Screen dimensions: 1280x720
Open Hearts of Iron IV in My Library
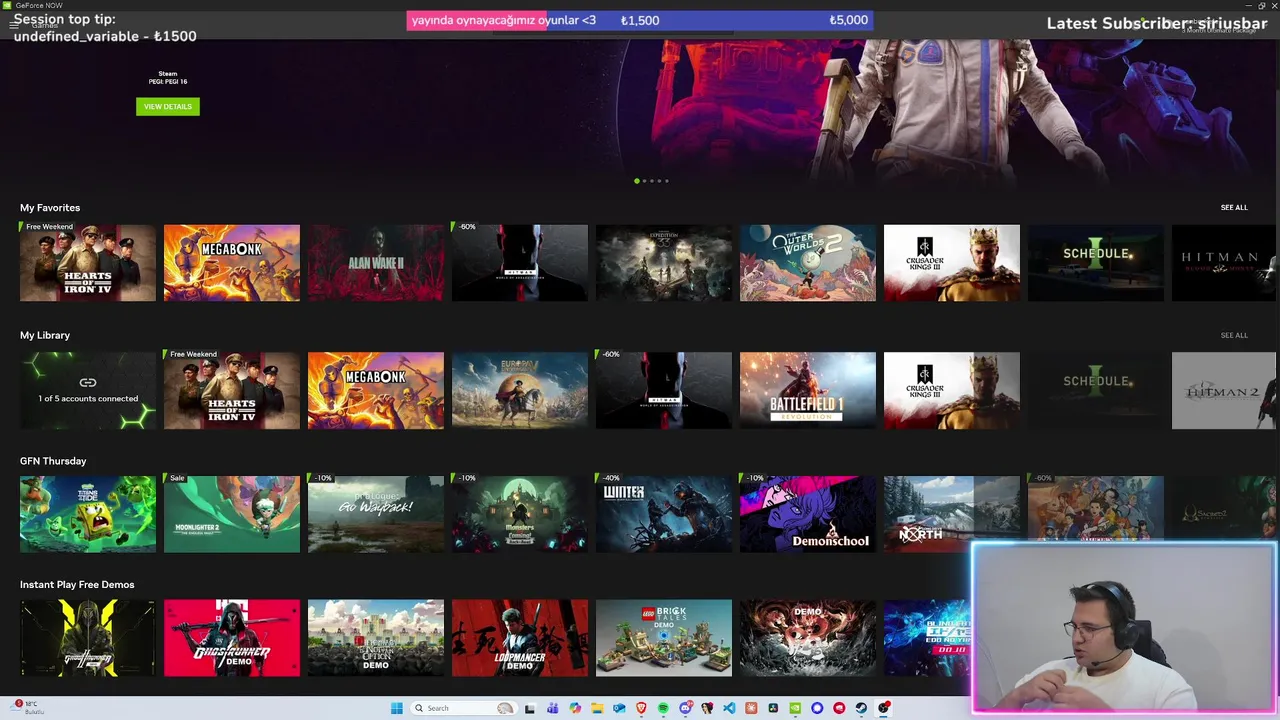click(x=232, y=390)
